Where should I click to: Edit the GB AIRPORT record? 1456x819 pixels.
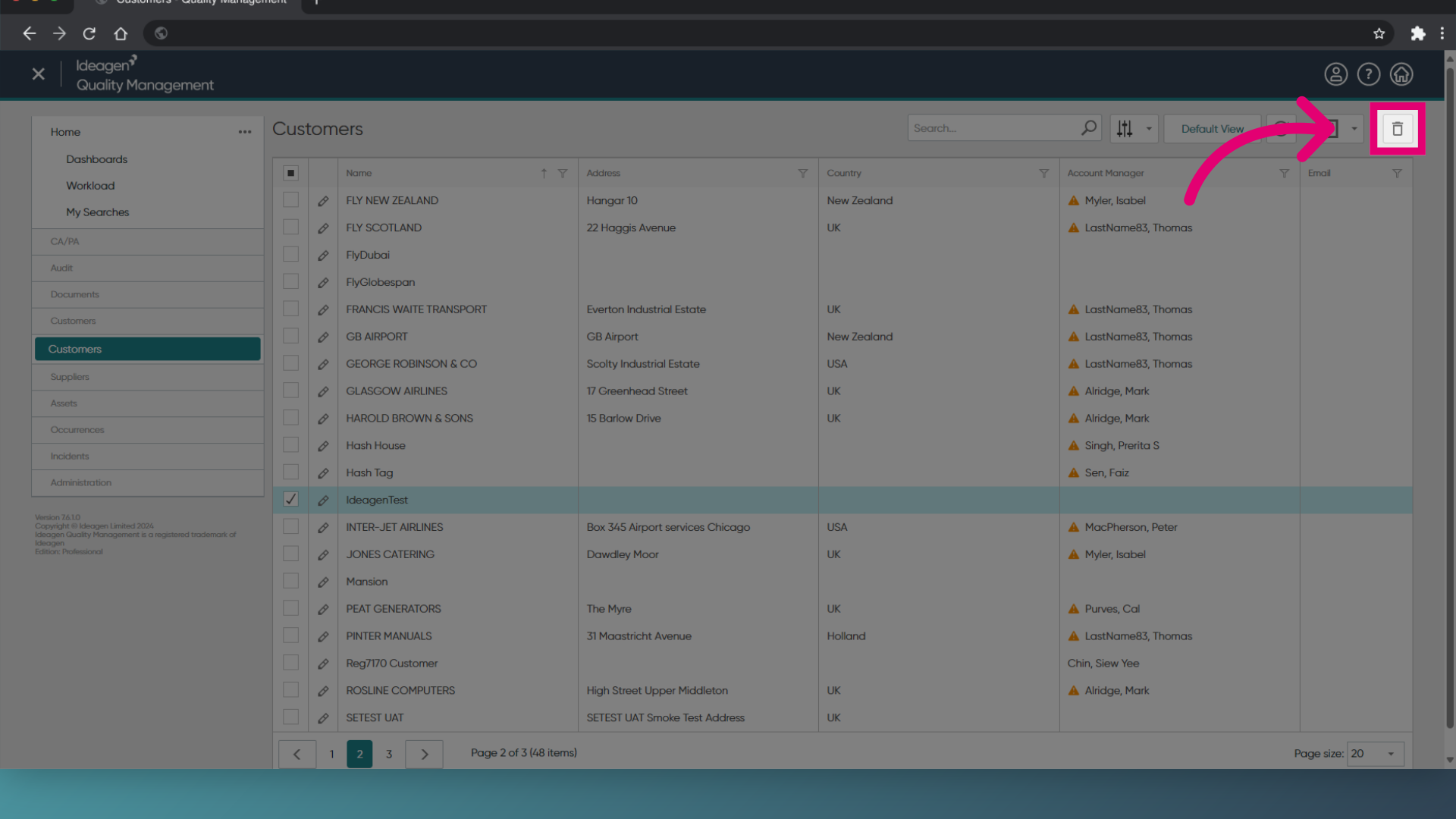pyautogui.click(x=323, y=337)
